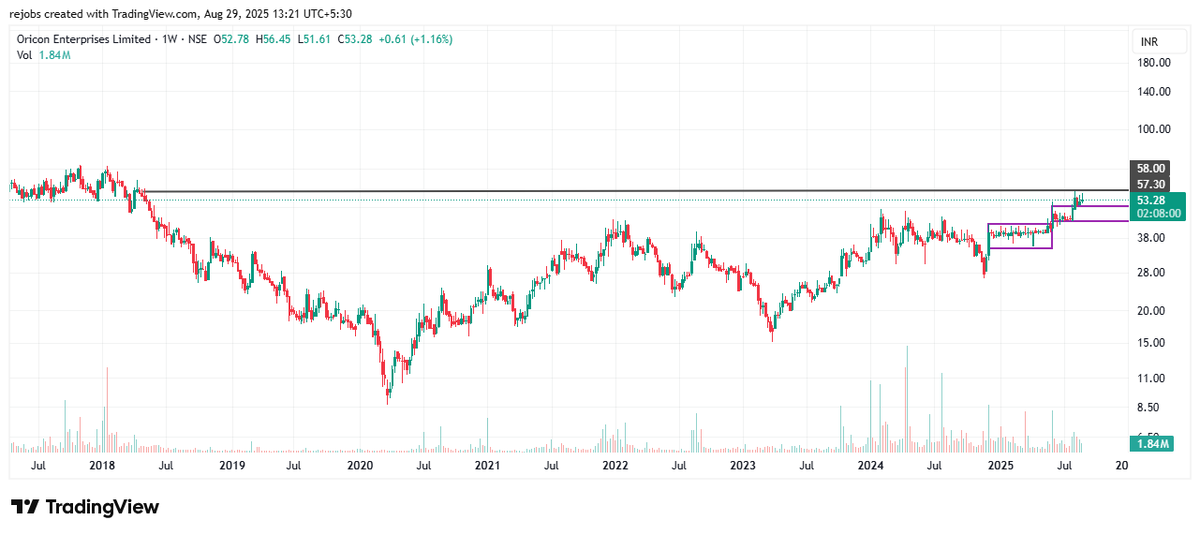Click the 100.00 price axis label
This screenshot has width=1200, height=535.
pos(1153,130)
